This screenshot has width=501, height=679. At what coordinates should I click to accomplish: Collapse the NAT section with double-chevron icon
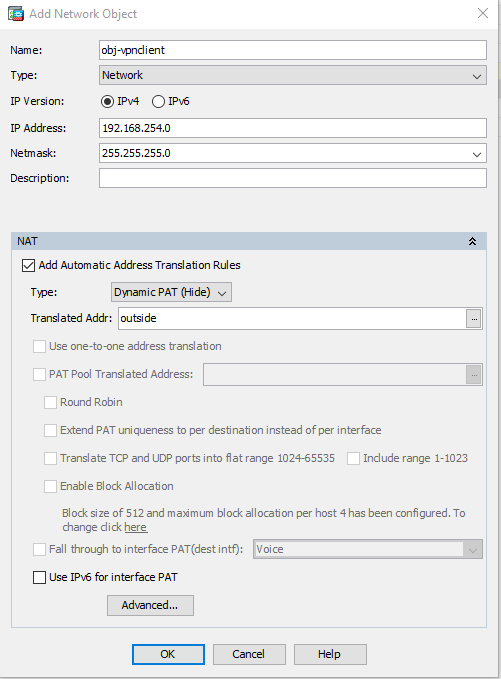click(472, 241)
